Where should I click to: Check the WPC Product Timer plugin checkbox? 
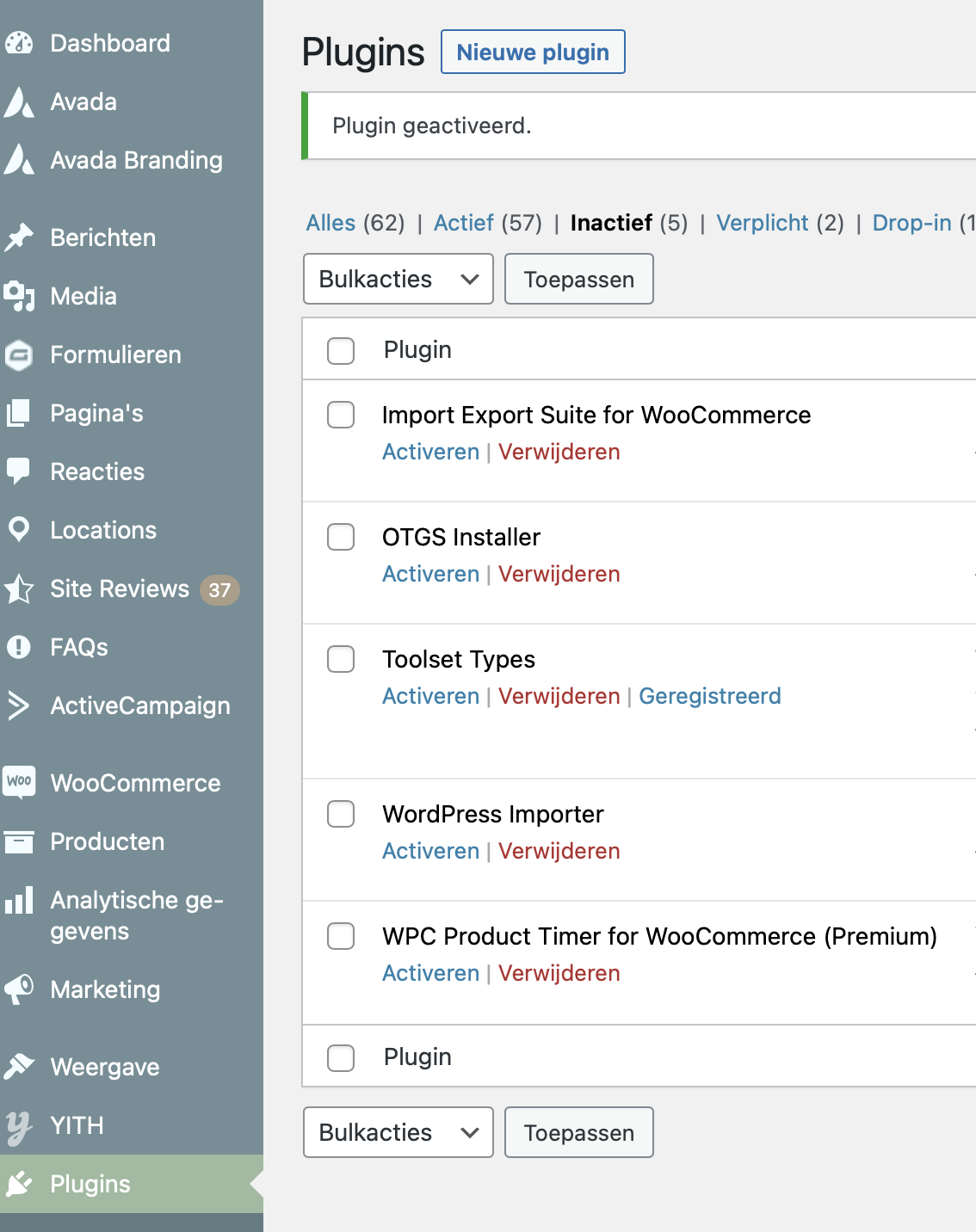341,936
